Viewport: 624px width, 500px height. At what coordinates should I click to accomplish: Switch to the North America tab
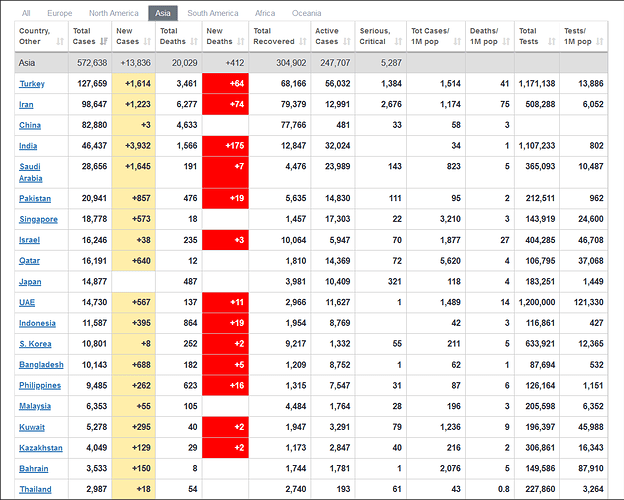(114, 13)
